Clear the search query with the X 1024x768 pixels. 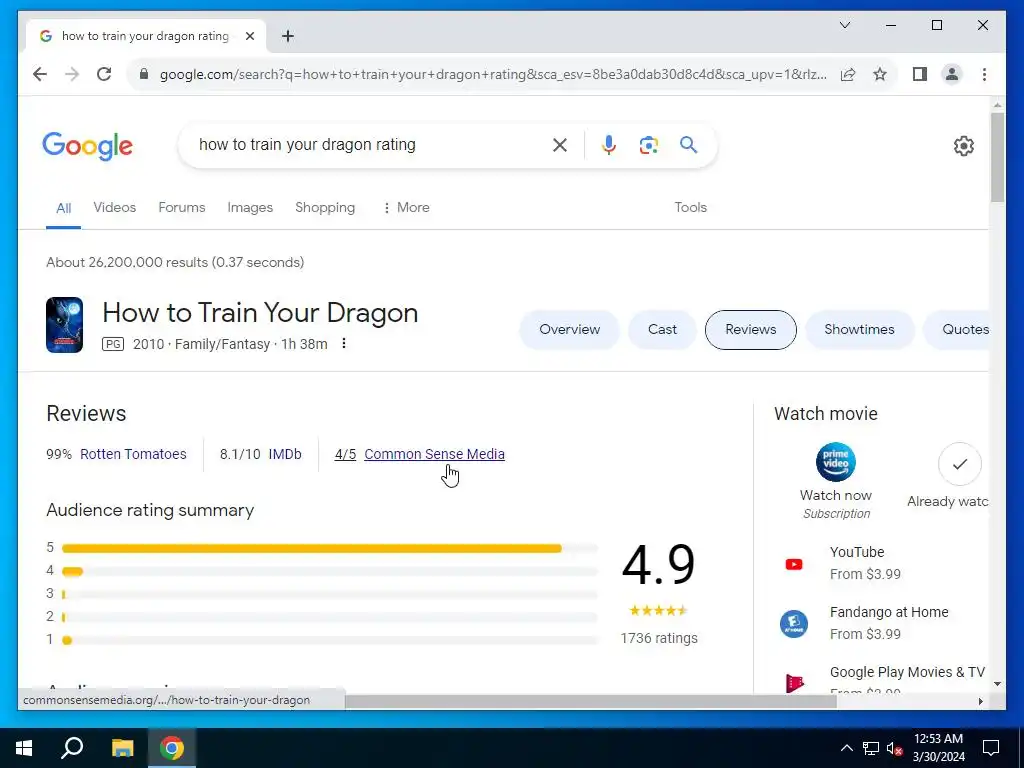coord(560,145)
